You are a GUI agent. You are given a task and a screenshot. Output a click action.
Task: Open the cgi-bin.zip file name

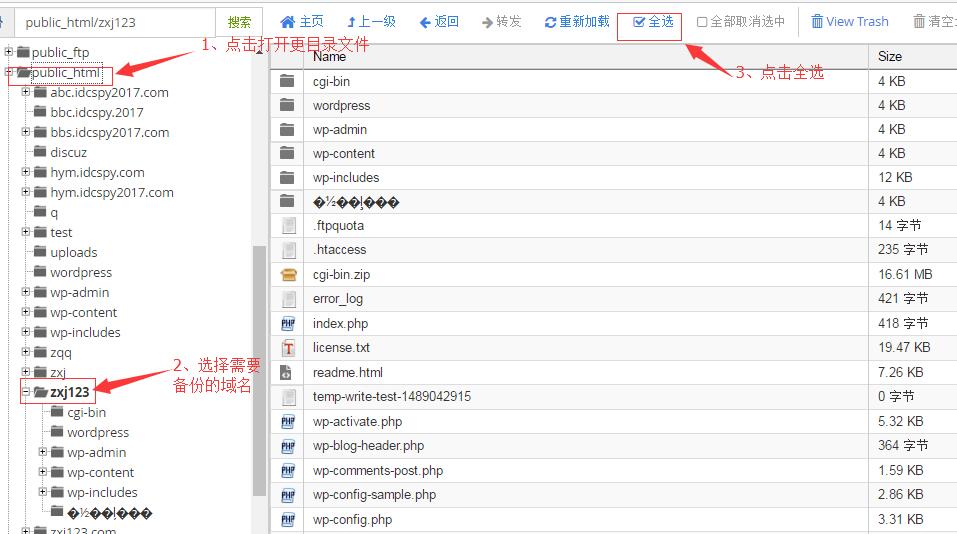click(341, 275)
